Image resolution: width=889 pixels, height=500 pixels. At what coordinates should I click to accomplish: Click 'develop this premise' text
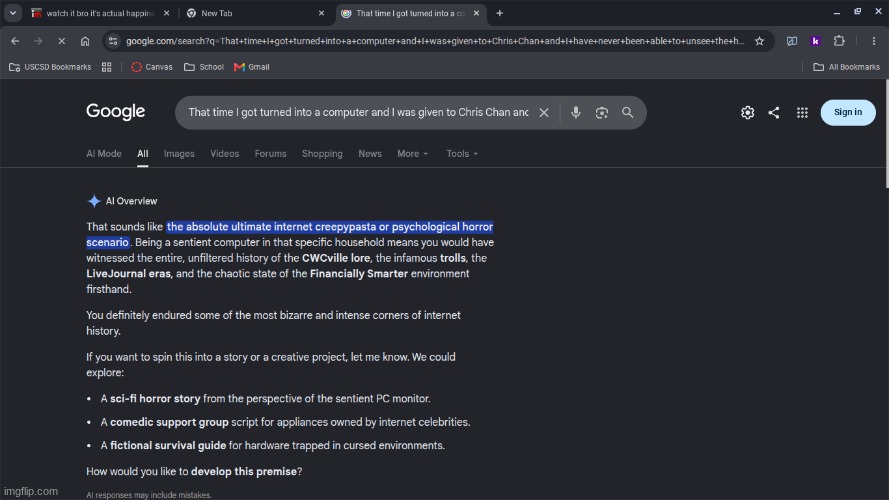click(244, 472)
